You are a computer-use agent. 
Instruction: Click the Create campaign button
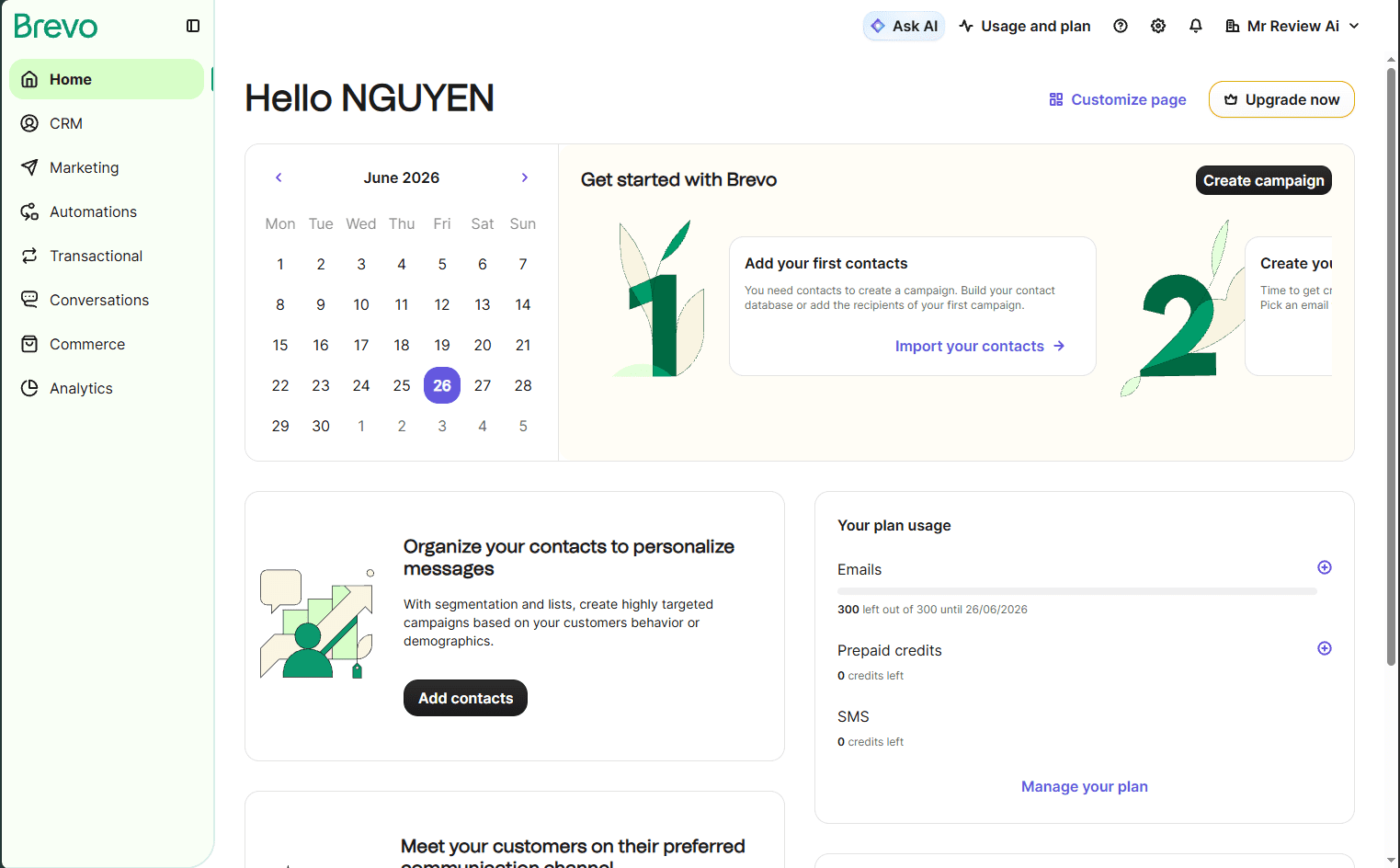tap(1264, 180)
